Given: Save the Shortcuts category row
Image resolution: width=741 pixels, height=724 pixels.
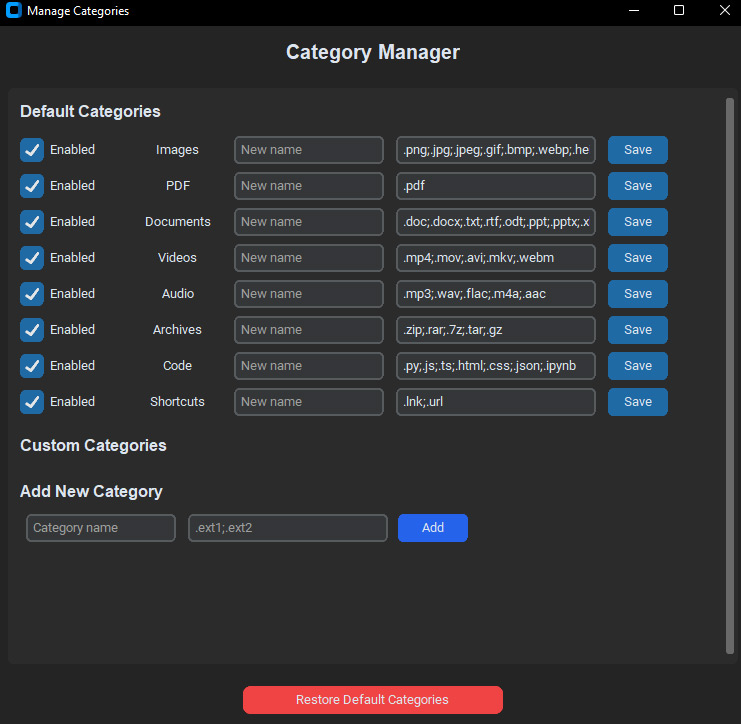Looking at the screenshot, I should click(x=638, y=402).
